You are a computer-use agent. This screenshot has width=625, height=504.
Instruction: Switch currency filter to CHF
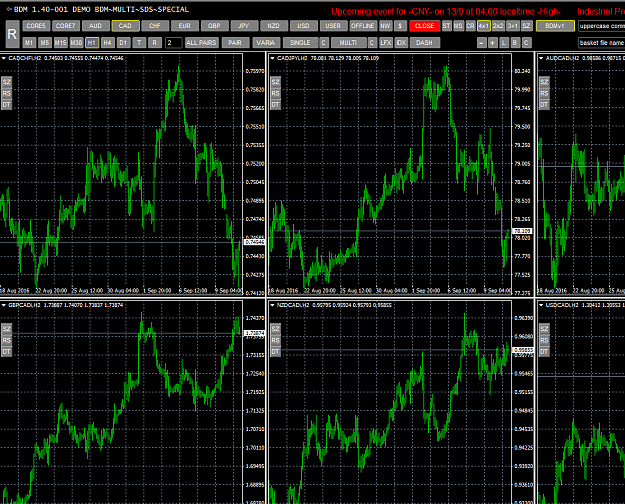pos(155,26)
